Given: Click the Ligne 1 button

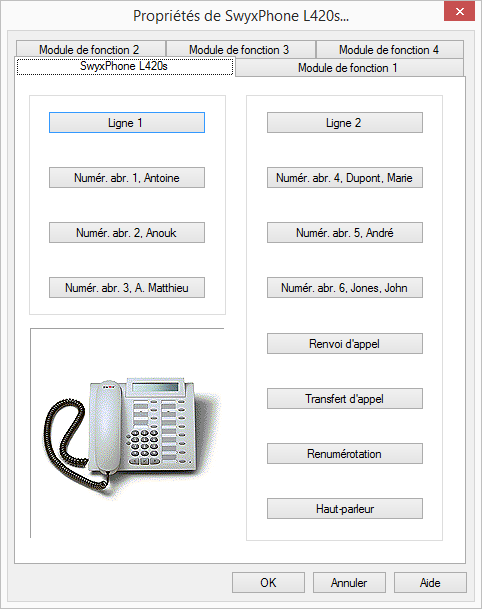Looking at the screenshot, I should 127,123.
